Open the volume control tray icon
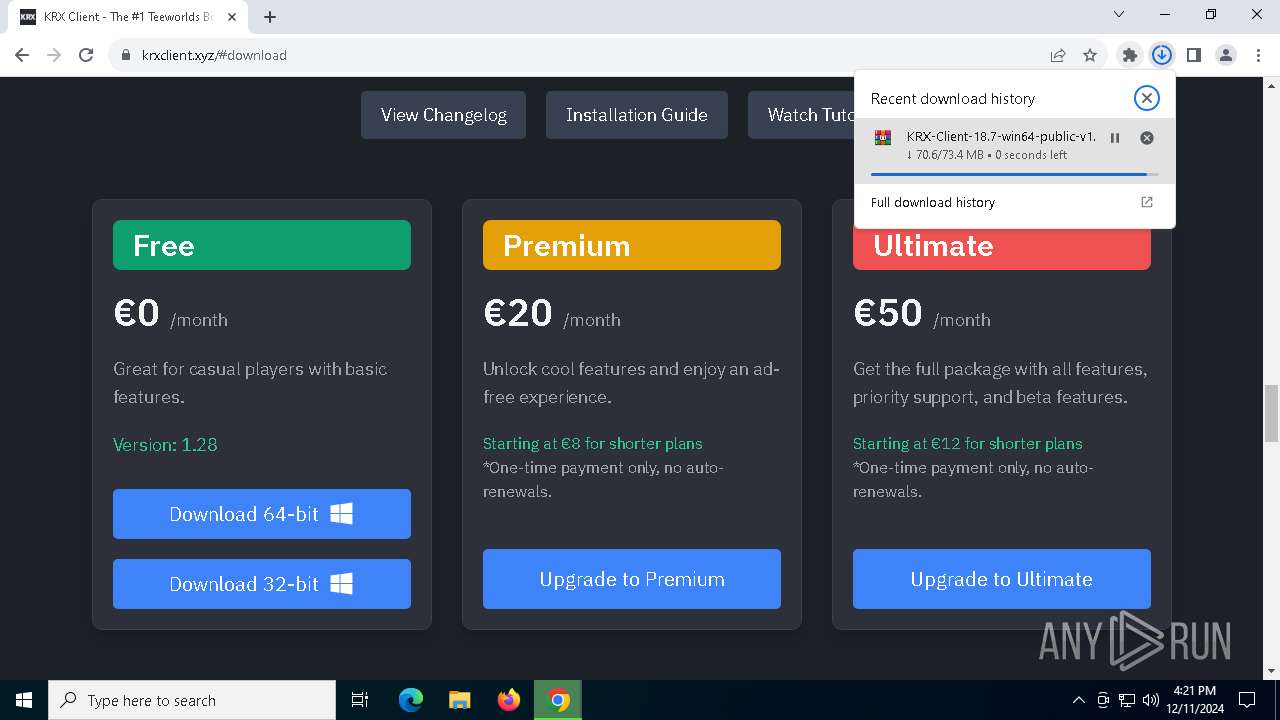Screen dimensions: 1280x720 tap(1150, 700)
